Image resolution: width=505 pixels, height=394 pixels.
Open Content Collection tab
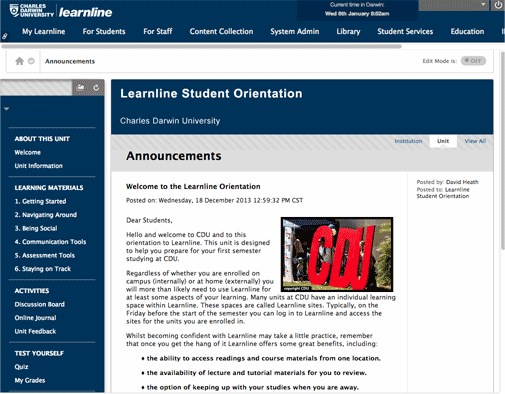(x=221, y=31)
